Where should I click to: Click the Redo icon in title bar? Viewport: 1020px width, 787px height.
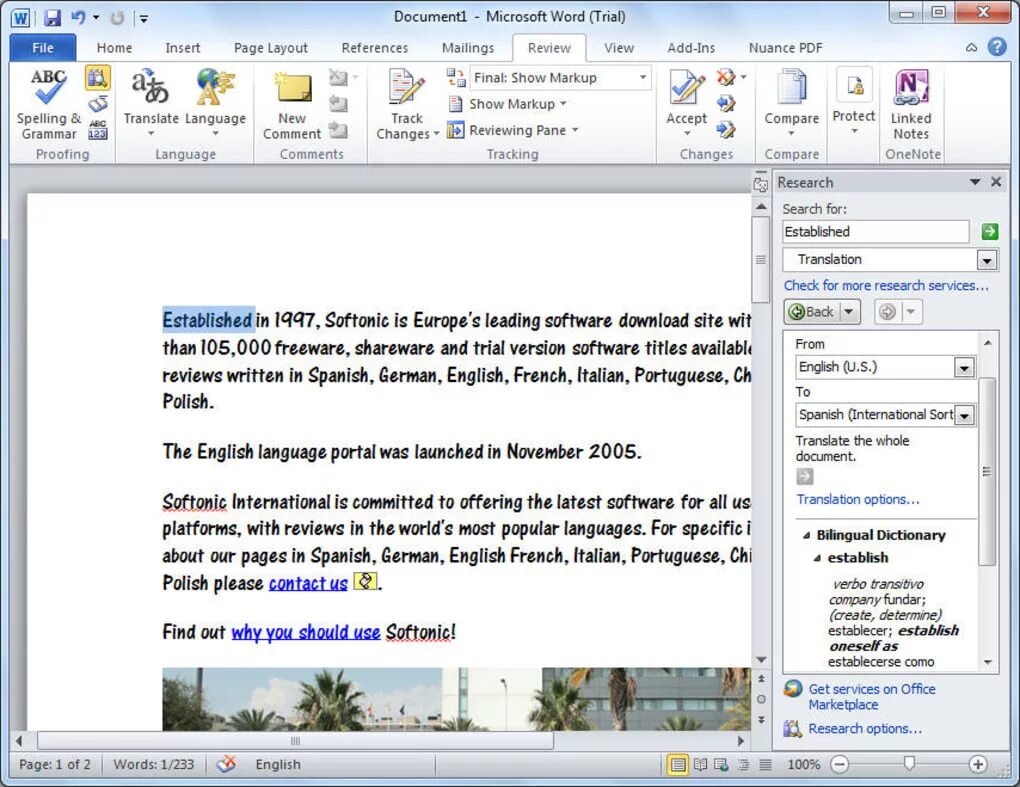coord(117,18)
